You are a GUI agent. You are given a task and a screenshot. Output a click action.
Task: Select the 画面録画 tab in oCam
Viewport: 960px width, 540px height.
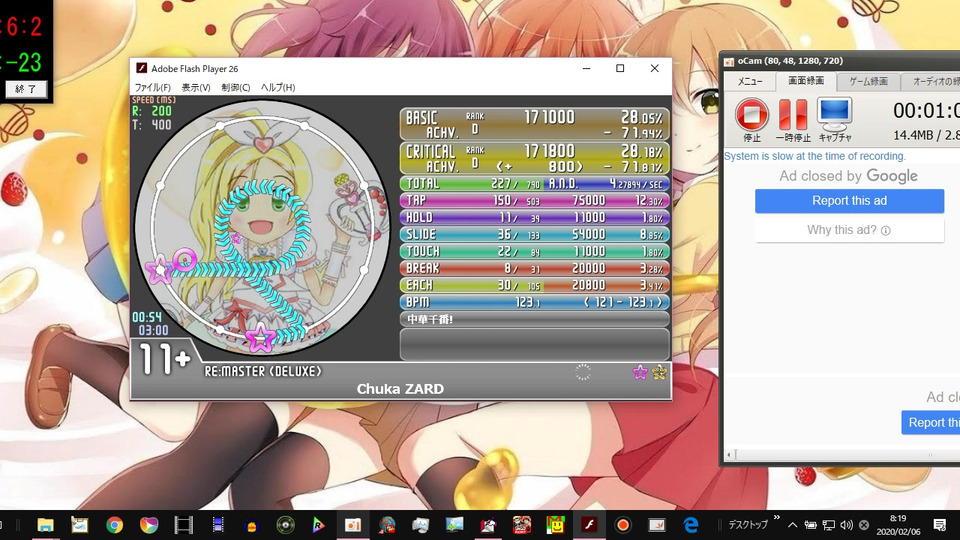806,81
